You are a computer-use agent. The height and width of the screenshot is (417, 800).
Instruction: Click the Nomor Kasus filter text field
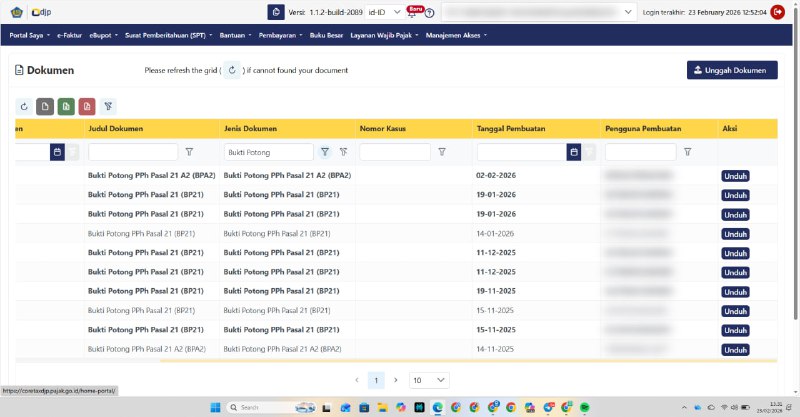point(394,152)
